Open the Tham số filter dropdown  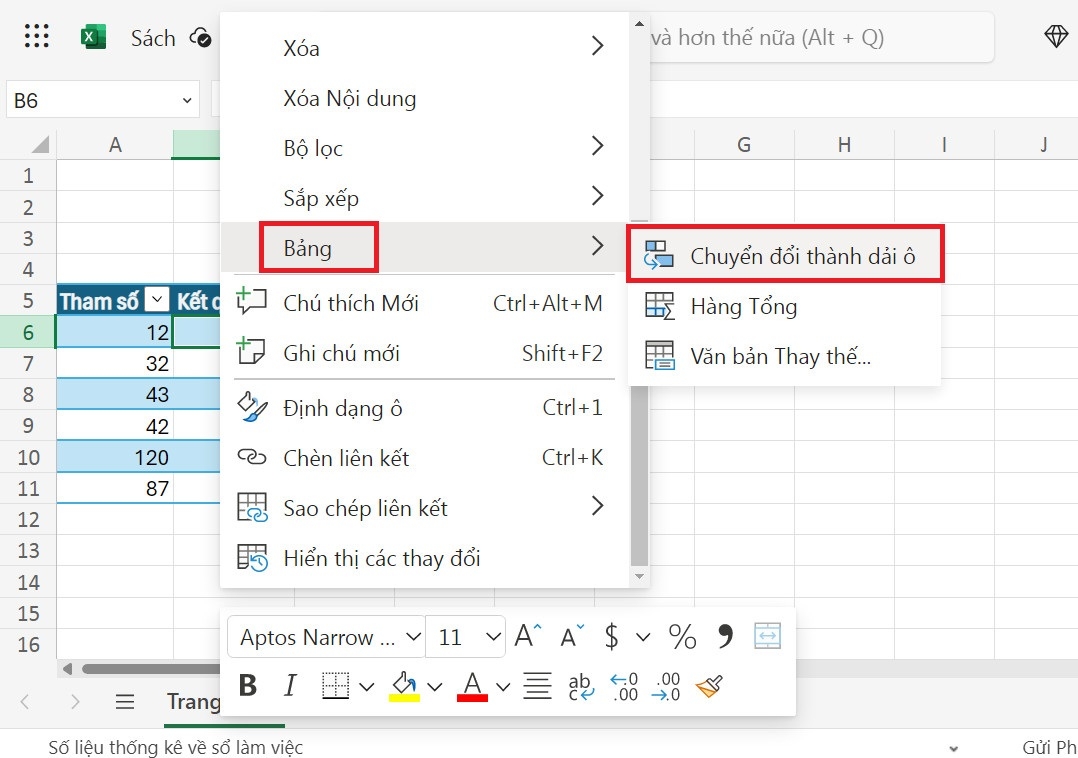click(x=157, y=300)
